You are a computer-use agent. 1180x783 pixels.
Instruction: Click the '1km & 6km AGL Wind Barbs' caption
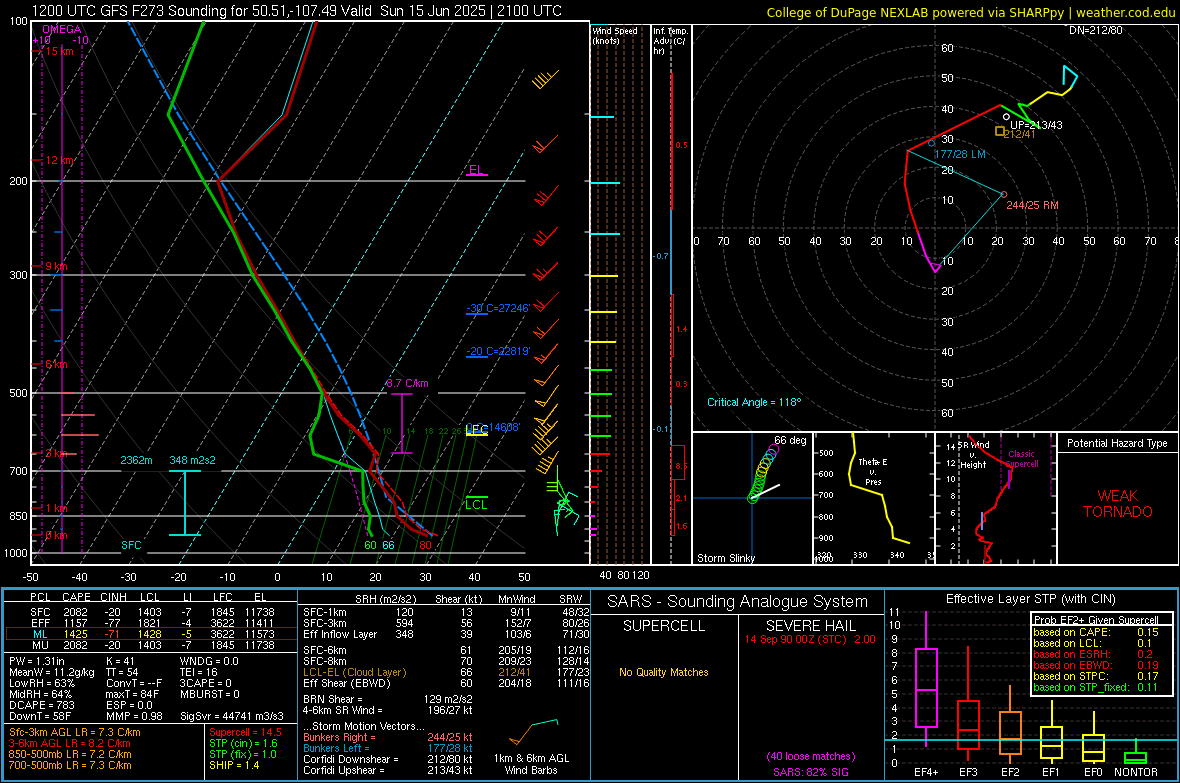tap(531, 764)
